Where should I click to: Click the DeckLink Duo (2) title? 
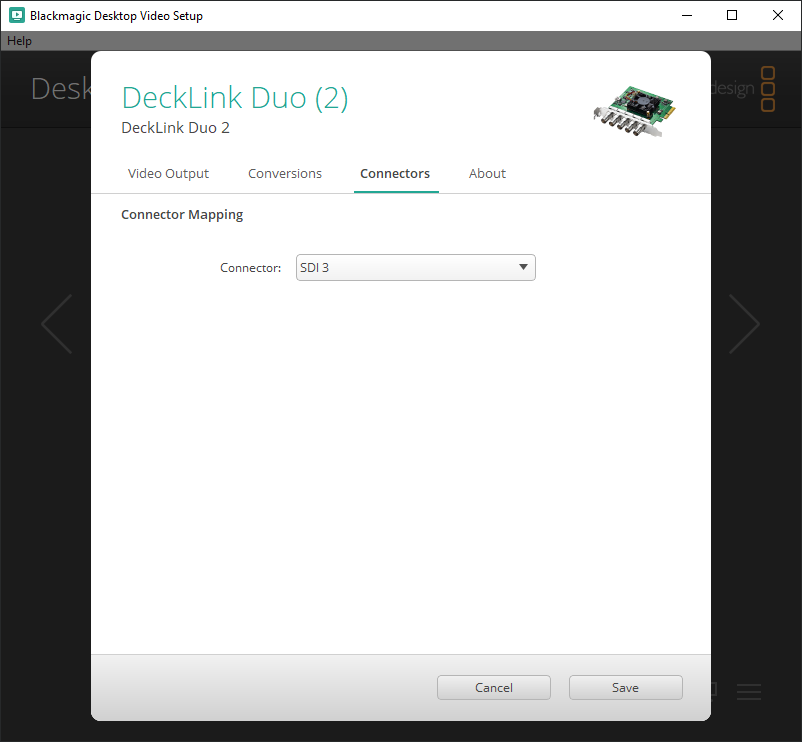235,98
